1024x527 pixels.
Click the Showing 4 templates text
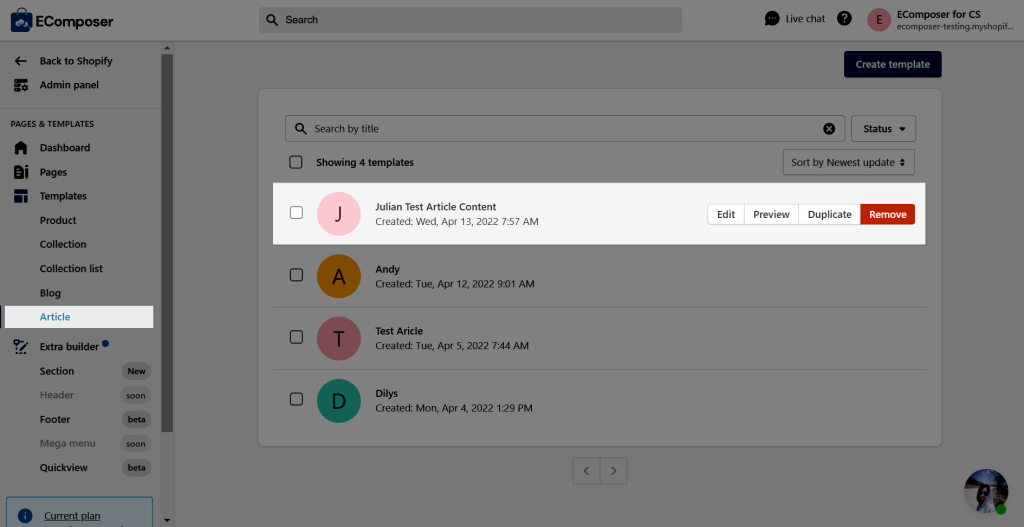pos(365,162)
